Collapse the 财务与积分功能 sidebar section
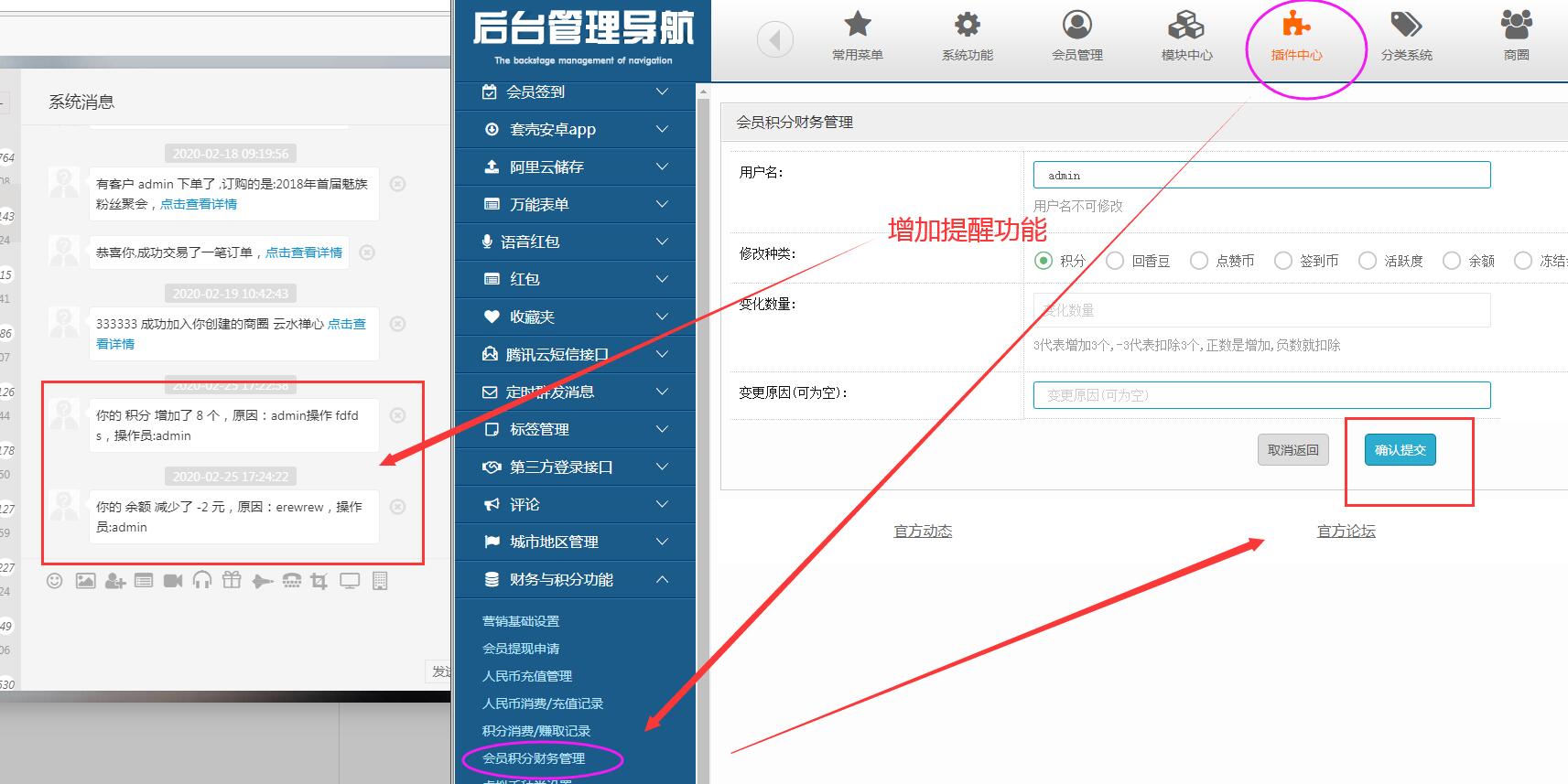Screen dimensions: 1568x784 tap(577, 579)
